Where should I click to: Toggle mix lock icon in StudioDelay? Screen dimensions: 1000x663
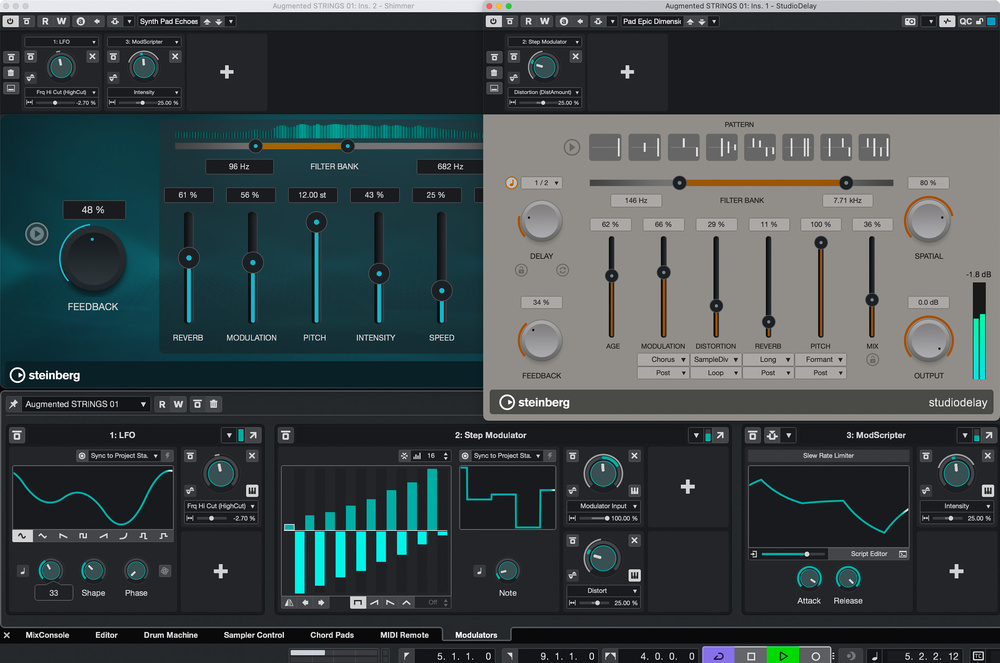tap(872, 360)
